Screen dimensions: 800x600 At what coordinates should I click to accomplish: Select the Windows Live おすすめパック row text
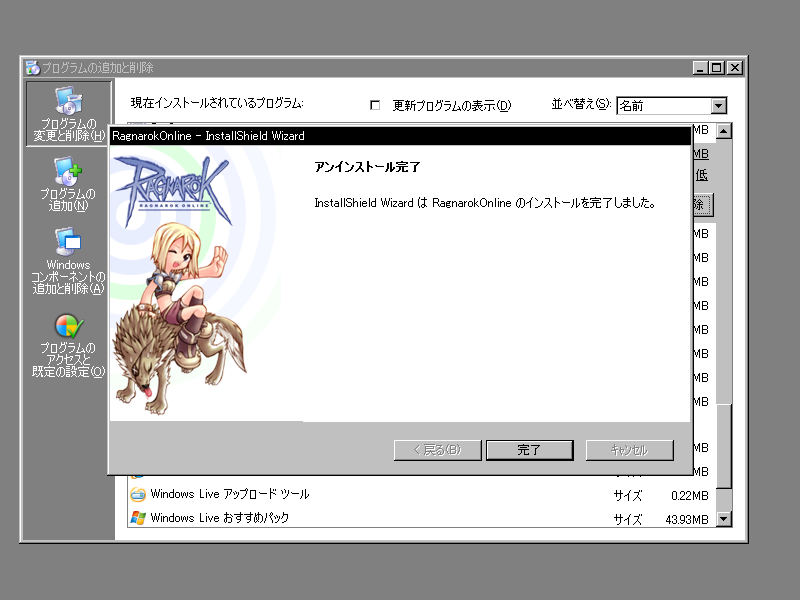tap(220, 518)
